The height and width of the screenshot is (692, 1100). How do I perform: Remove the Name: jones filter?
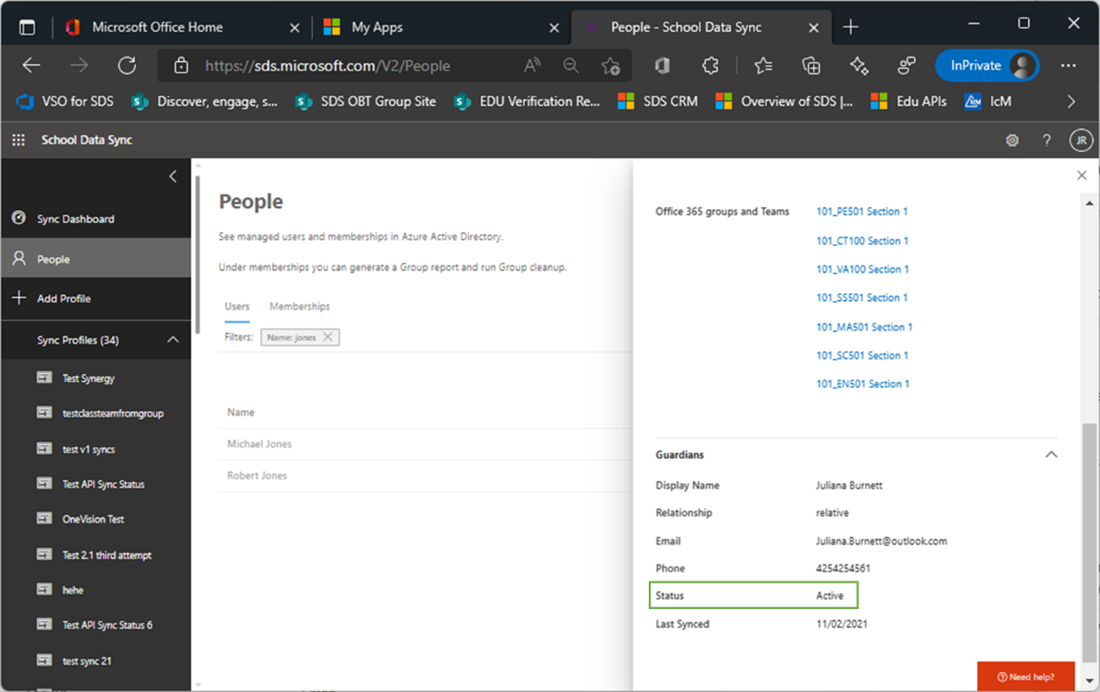328,337
